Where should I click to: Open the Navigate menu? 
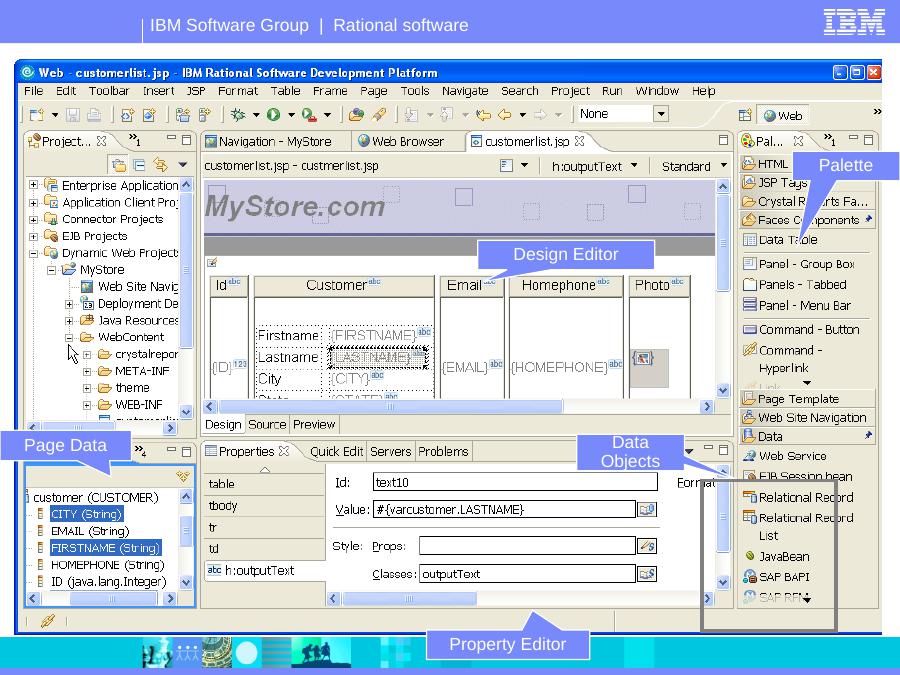[x=465, y=91]
